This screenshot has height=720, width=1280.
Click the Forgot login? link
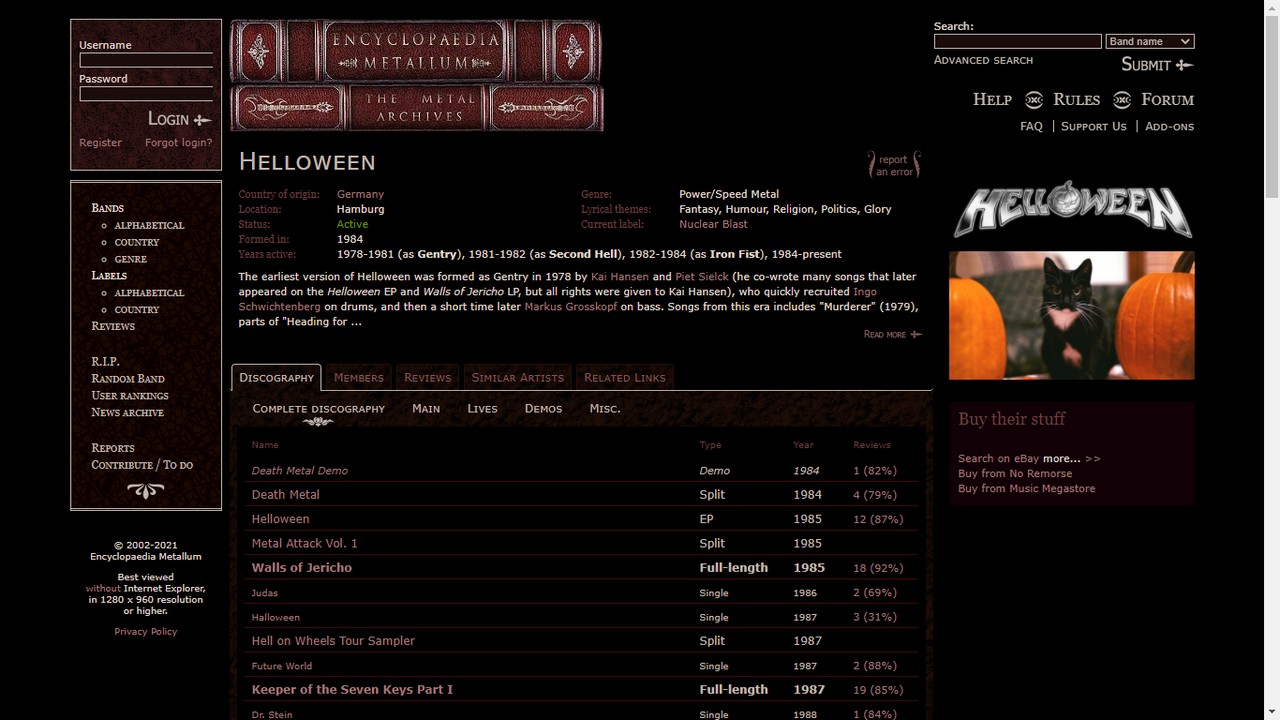[178, 143]
